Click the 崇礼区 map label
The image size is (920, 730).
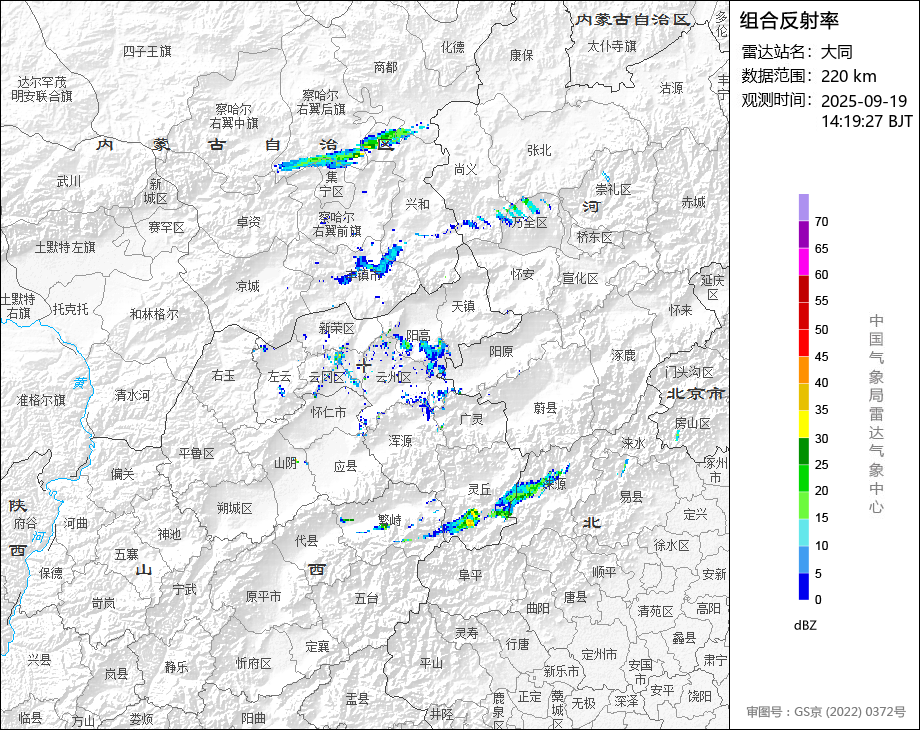(613, 190)
